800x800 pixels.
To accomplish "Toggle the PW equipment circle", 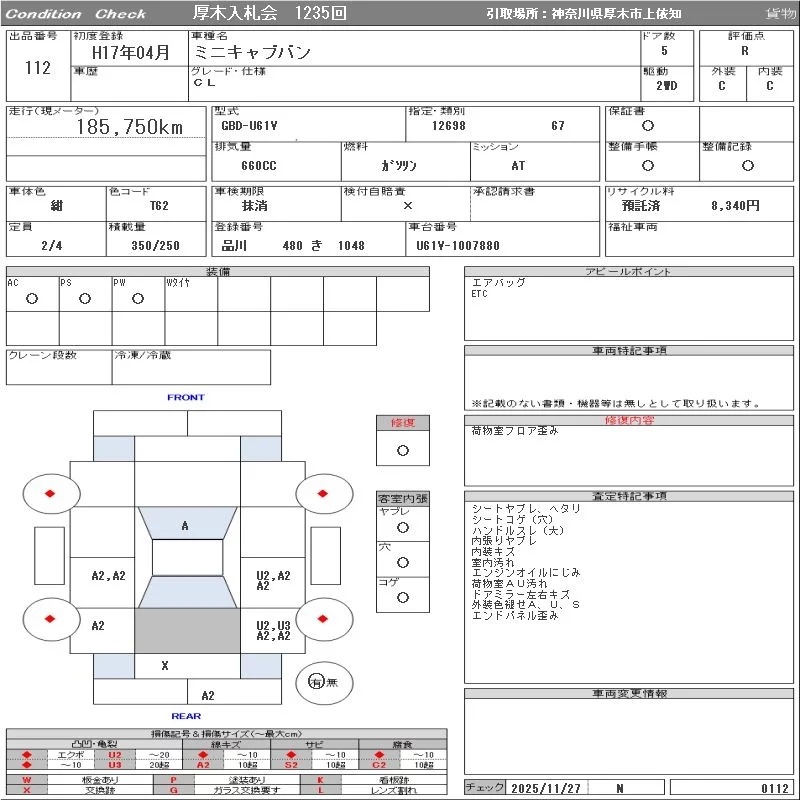I will [138, 298].
